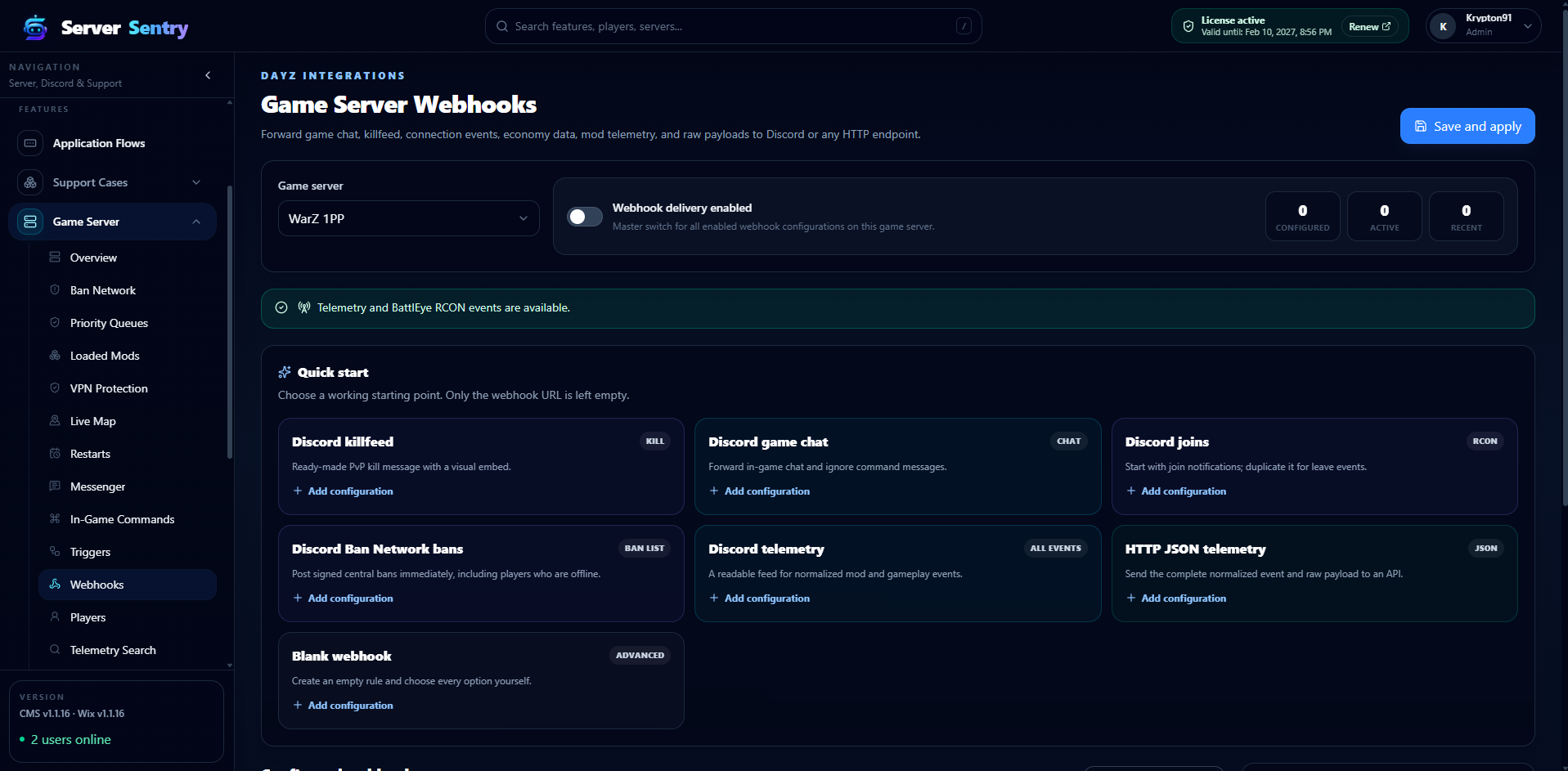1568x771 pixels.
Task: Click the Live Map icon
Action: pos(55,421)
